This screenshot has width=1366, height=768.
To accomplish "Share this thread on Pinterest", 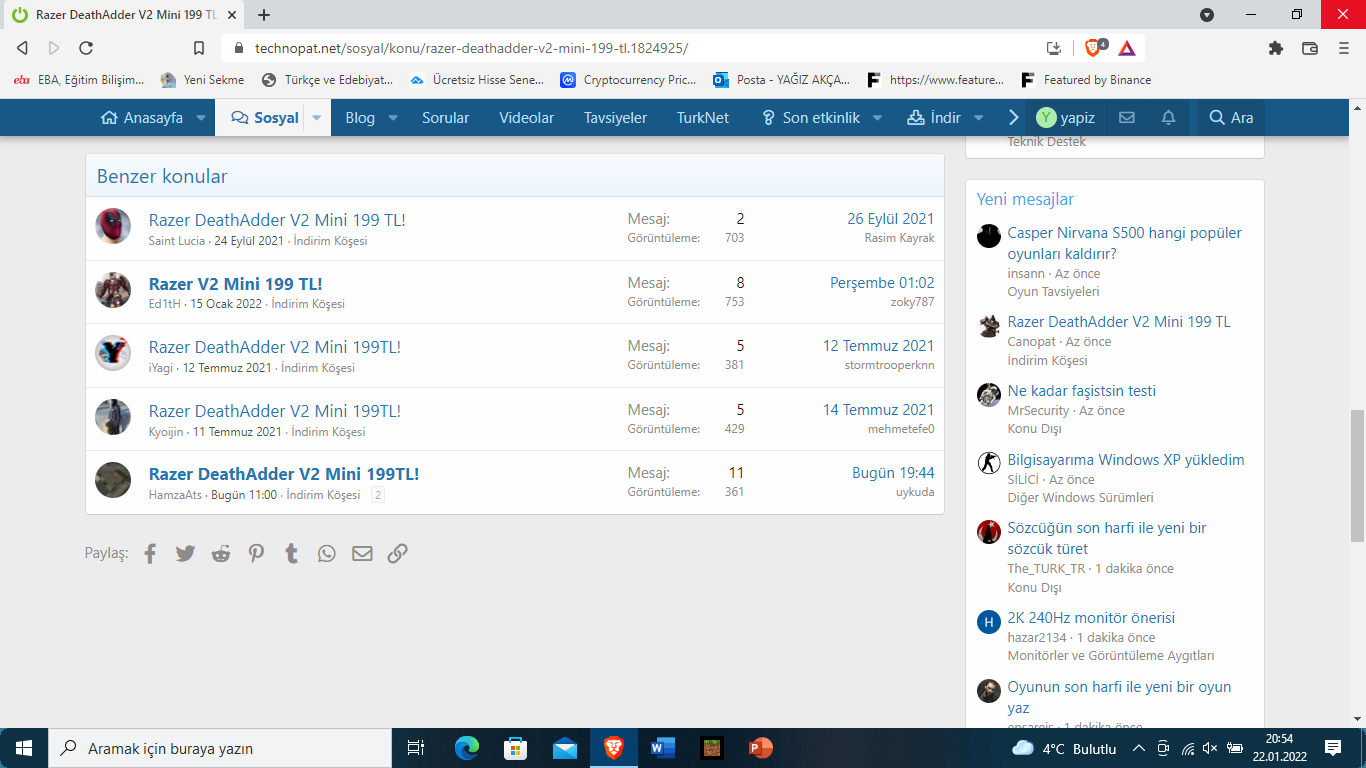I will (x=257, y=553).
